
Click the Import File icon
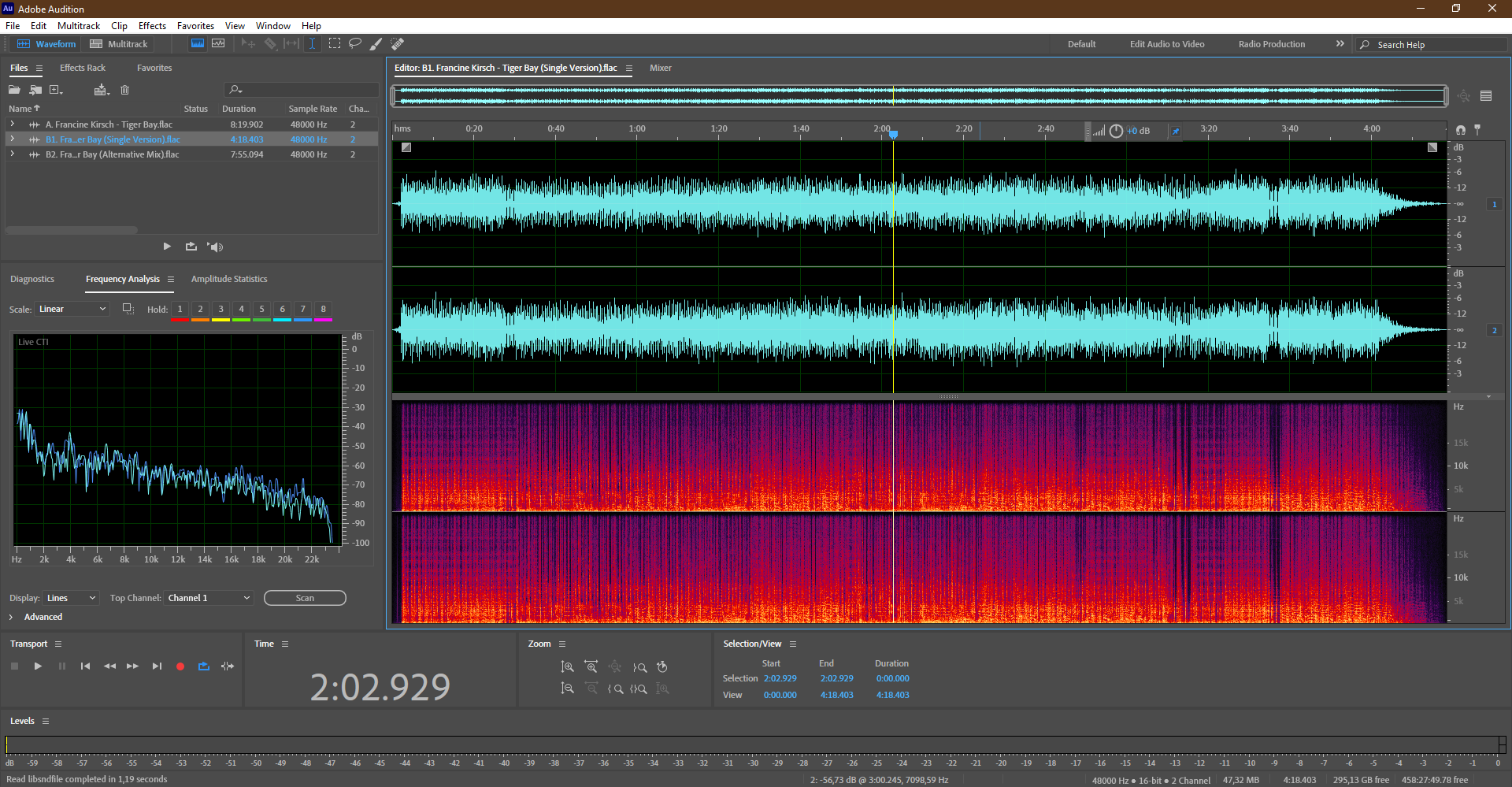35,90
